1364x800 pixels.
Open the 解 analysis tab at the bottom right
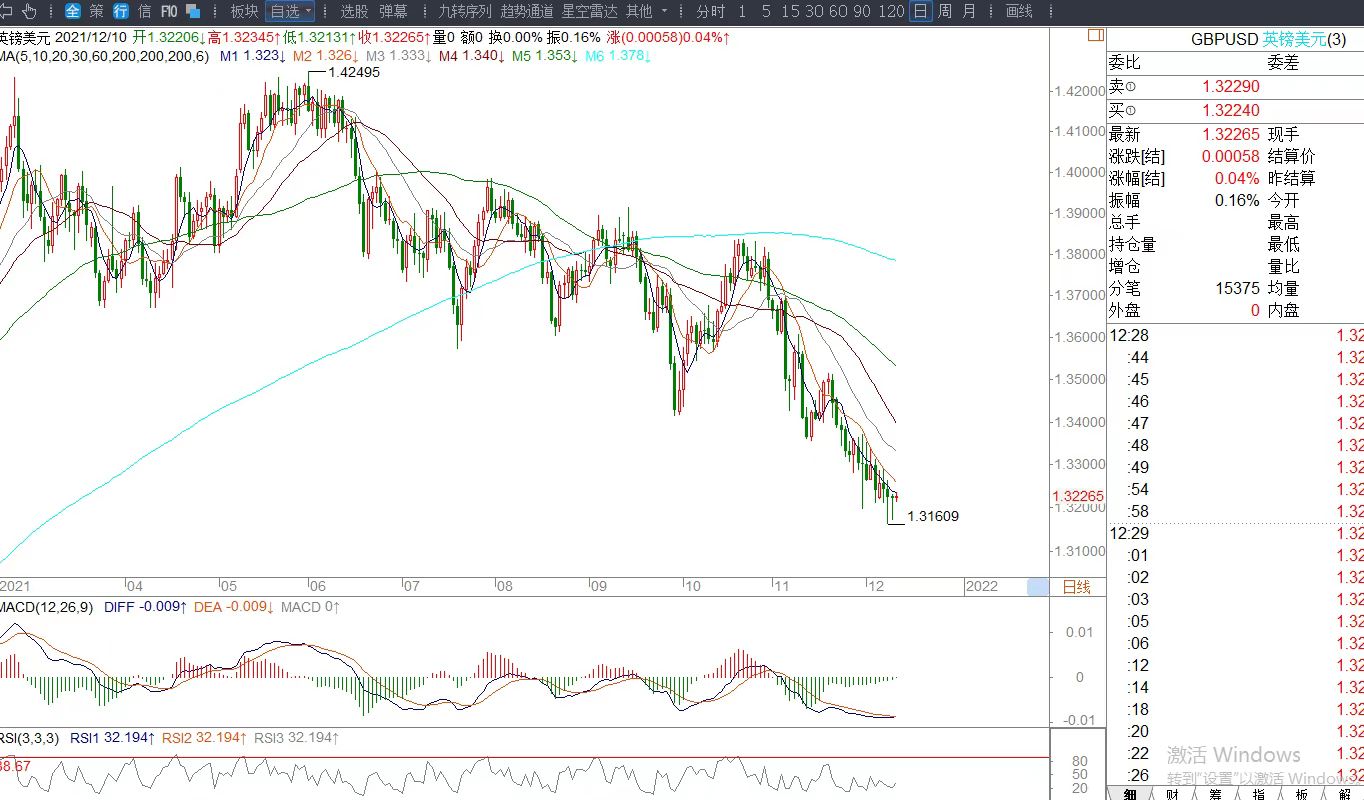pyautogui.click(x=1343, y=794)
